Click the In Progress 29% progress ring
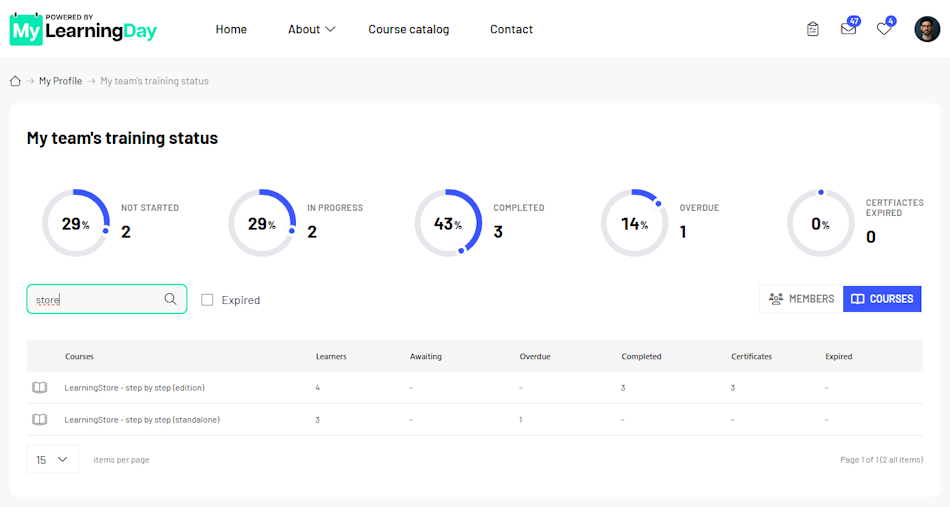The height and width of the screenshot is (507, 950). (262, 223)
